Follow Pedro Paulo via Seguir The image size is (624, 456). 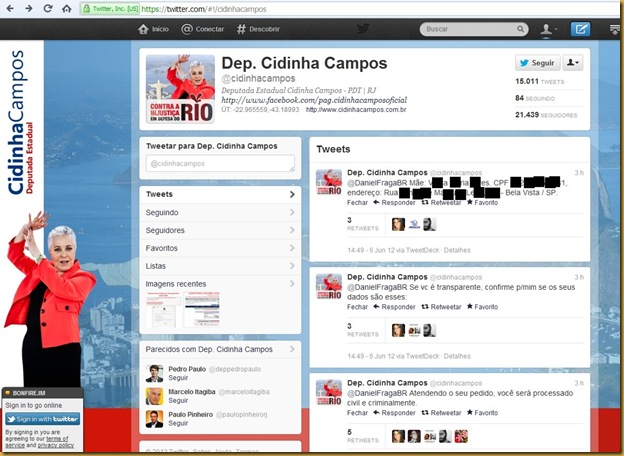click(178, 378)
